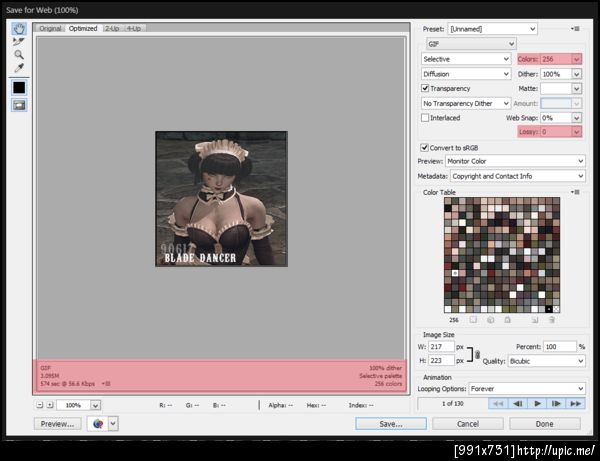
Task: Open the Diffusion dither method dropdown
Action: click(466, 74)
